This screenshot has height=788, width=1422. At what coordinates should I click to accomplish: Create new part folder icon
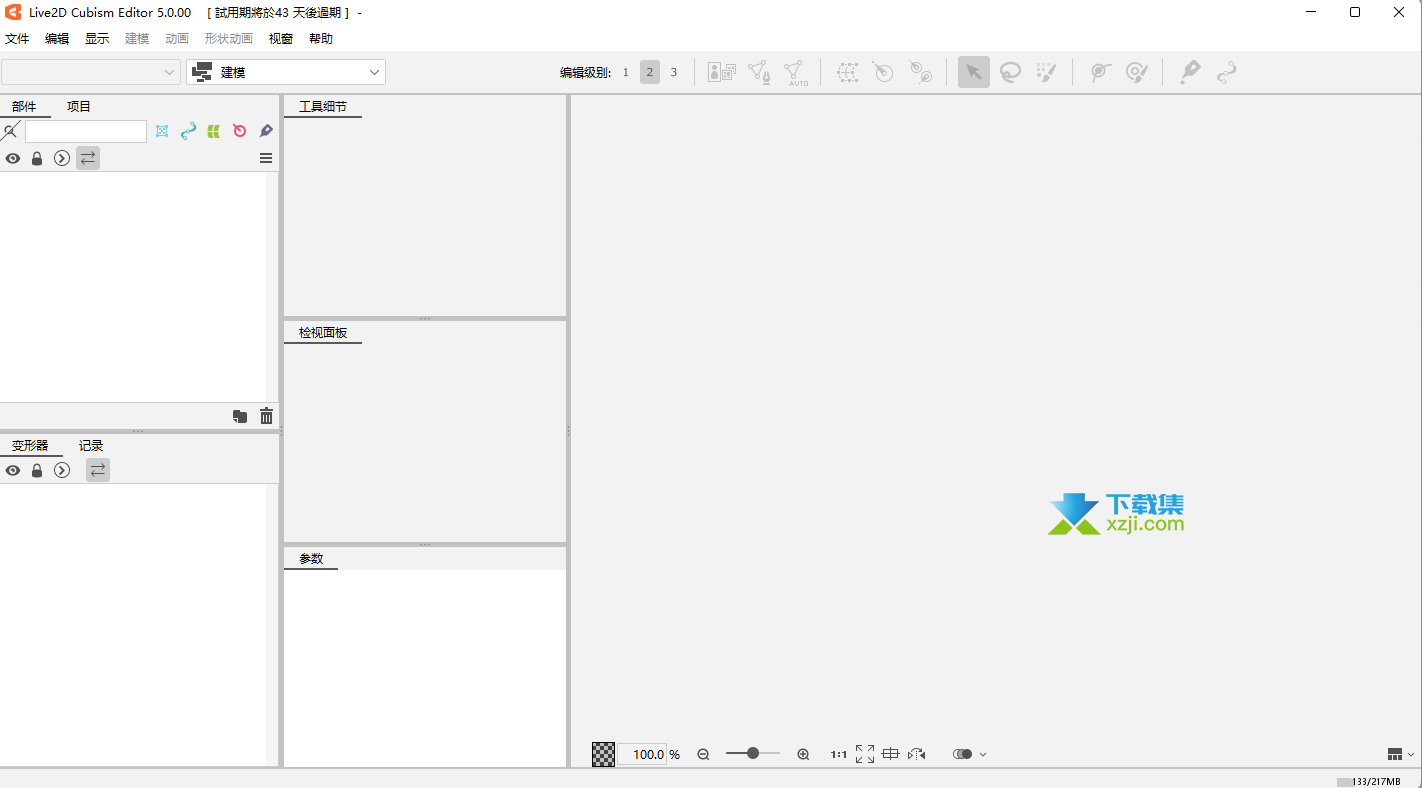pos(240,416)
